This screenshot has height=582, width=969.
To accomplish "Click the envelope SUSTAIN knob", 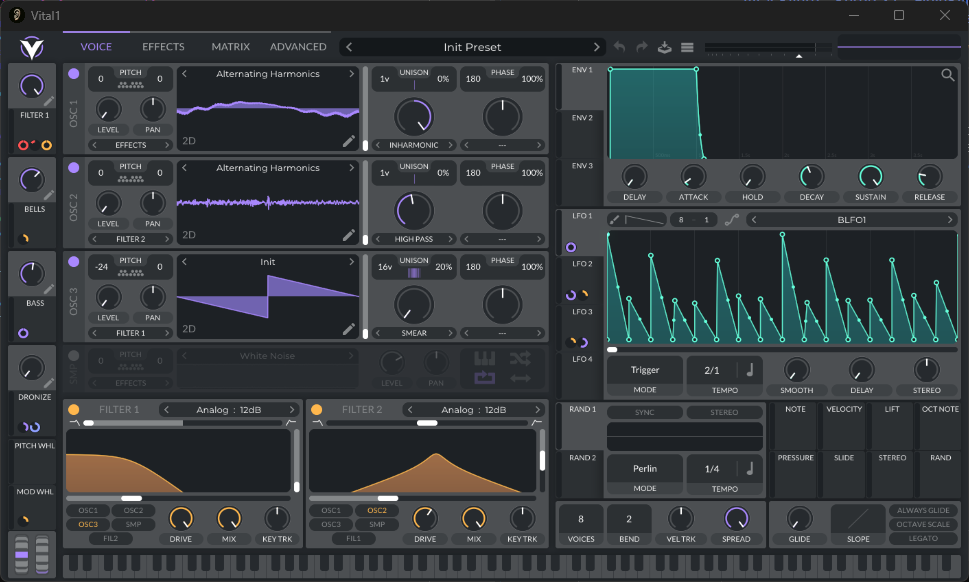I will point(870,177).
